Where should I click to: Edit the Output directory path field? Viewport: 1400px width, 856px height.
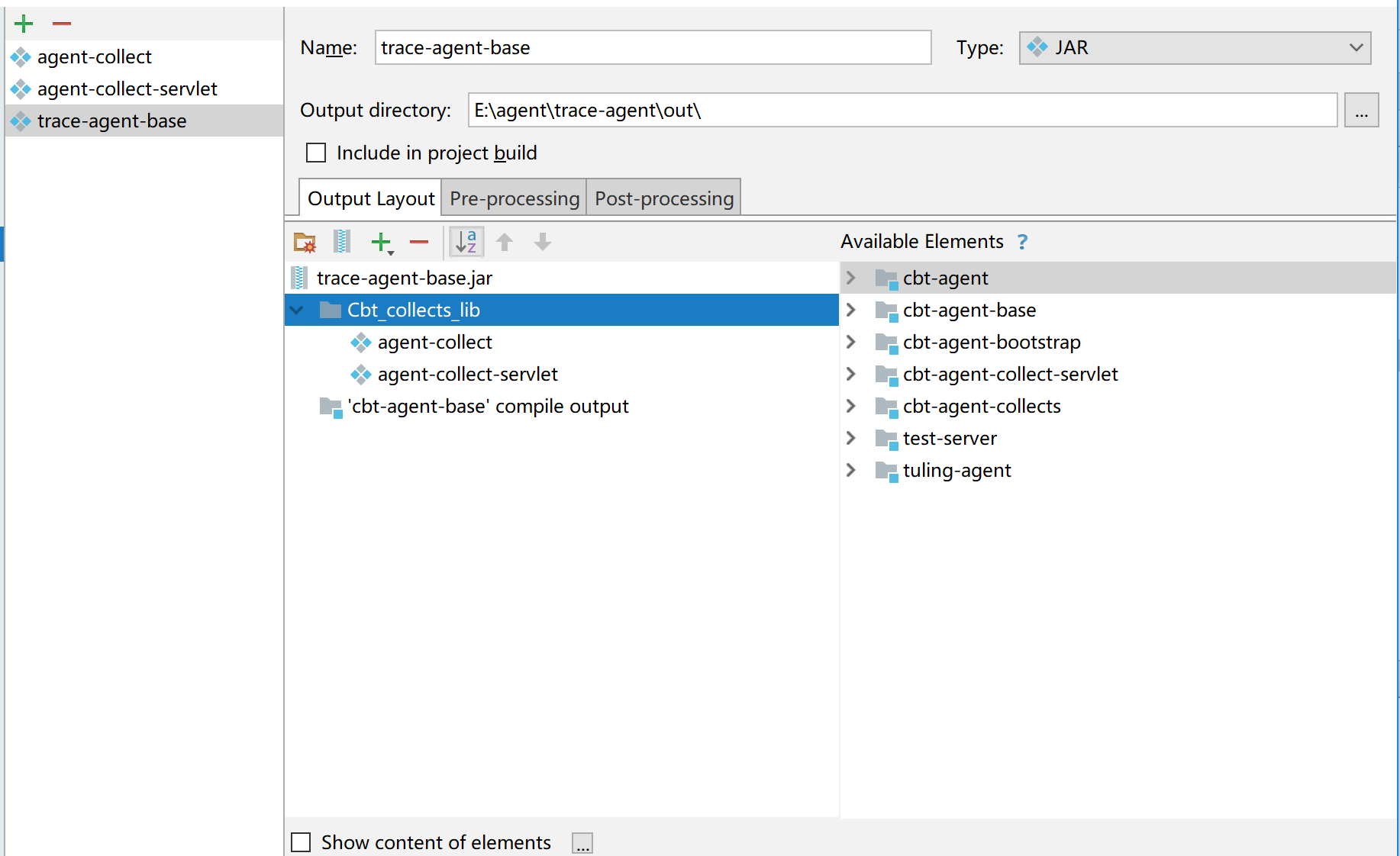coord(902,110)
